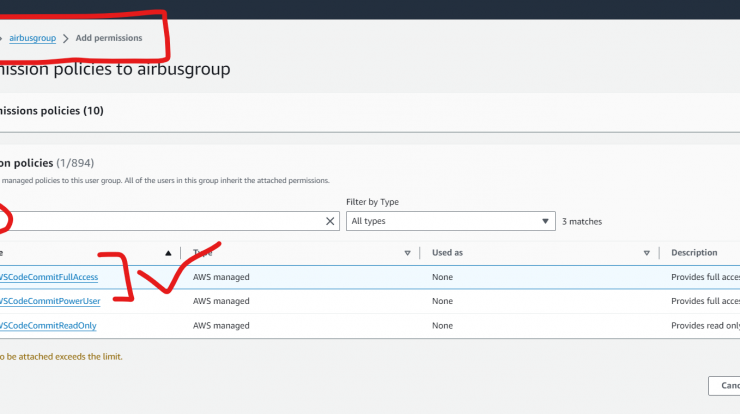Viewport: 740px width, 414px height.
Task: Open the airbusgroup breadcrumb link
Action: [x=33, y=38]
